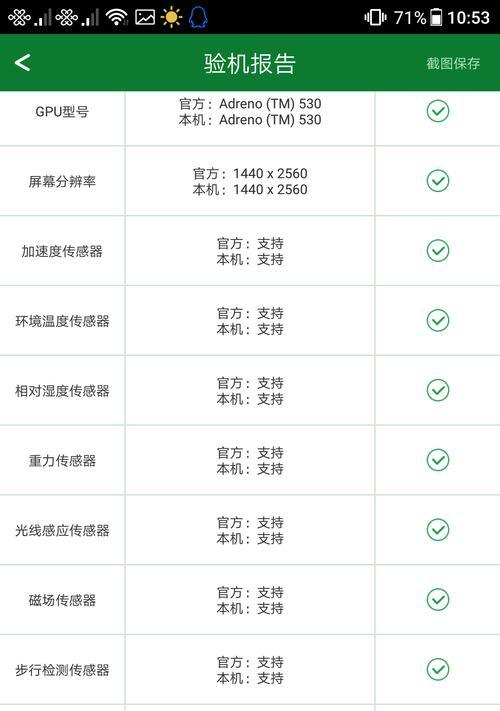This screenshot has width=500, height=711.
Task: Tap the Wi-Fi status icon
Action: click(x=117, y=18)
